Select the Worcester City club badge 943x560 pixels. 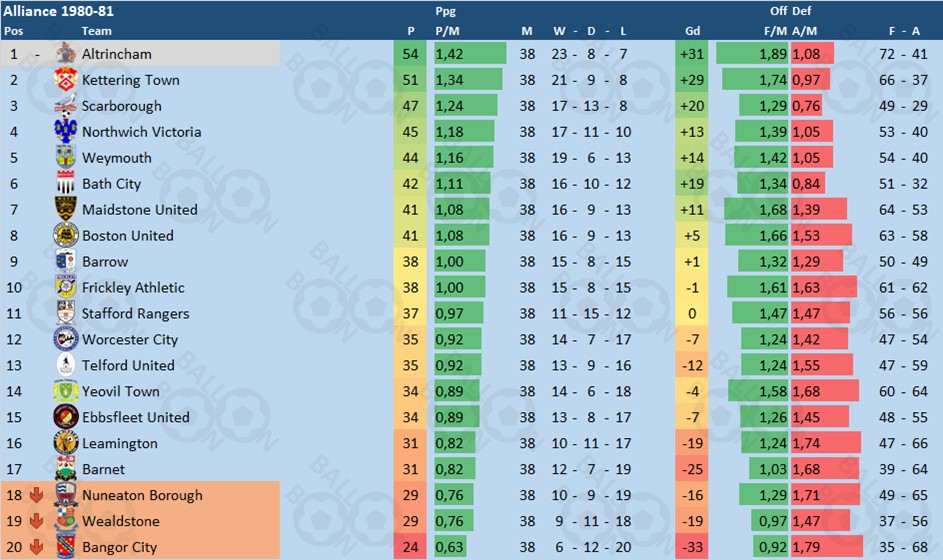66,339
